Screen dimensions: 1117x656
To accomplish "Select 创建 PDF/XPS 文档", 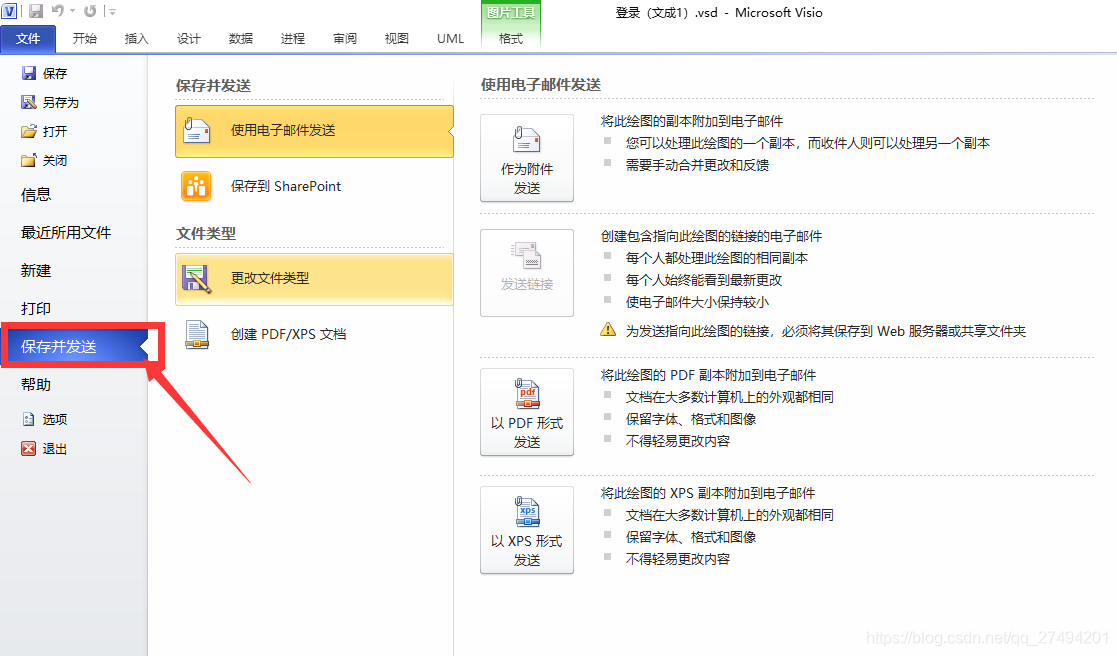I will (x=290, y=333).
